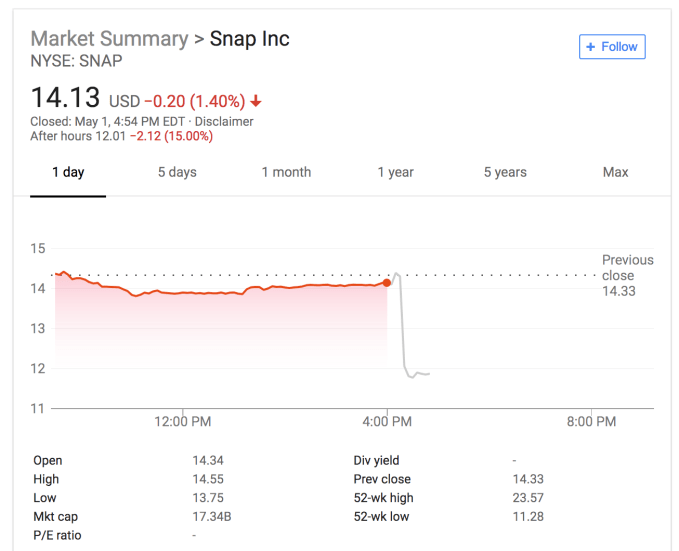Show the 1 year chart
Image resolution: width=679 pixels, height=551 pixels.
[395, 172]
